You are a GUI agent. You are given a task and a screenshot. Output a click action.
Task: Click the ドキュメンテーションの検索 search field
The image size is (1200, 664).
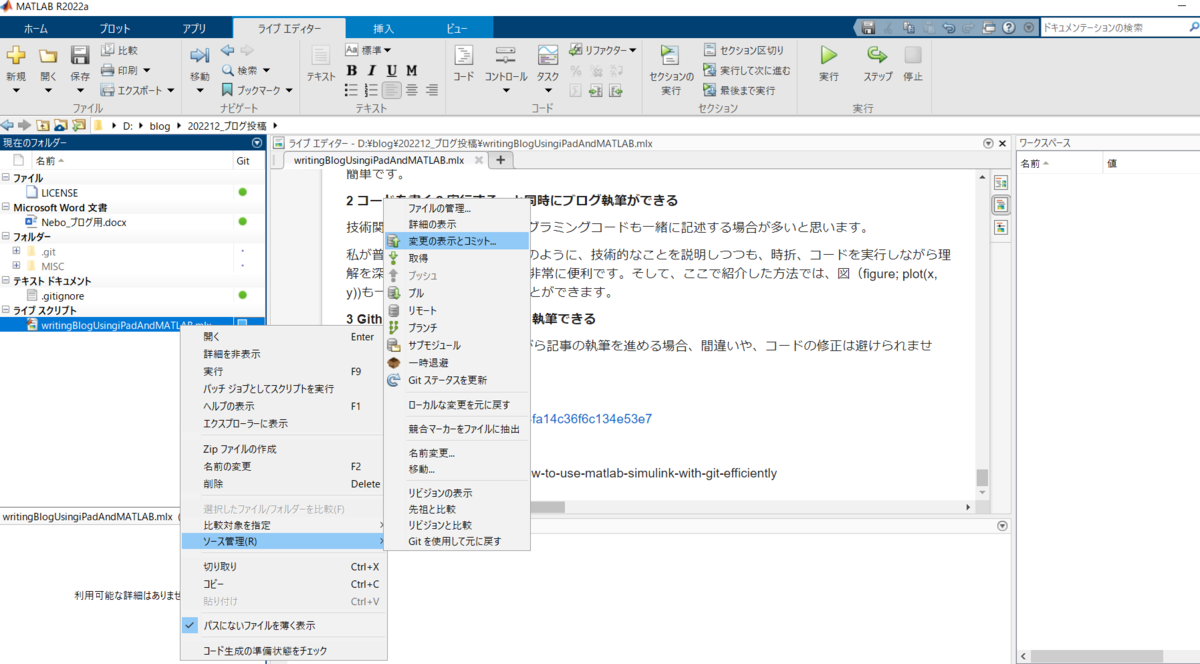(x=1119, y=28)
